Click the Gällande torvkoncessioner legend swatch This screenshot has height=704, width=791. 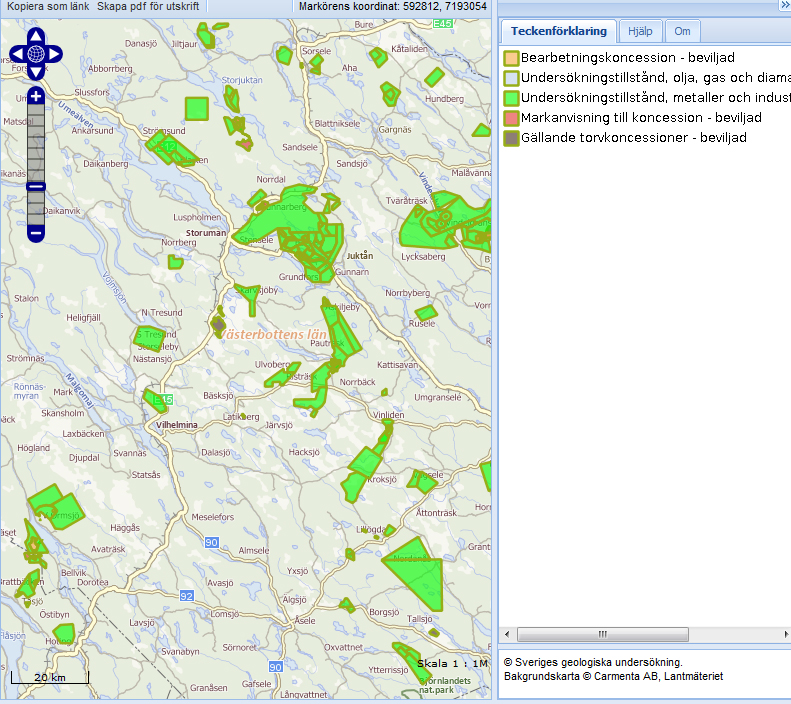511,138
